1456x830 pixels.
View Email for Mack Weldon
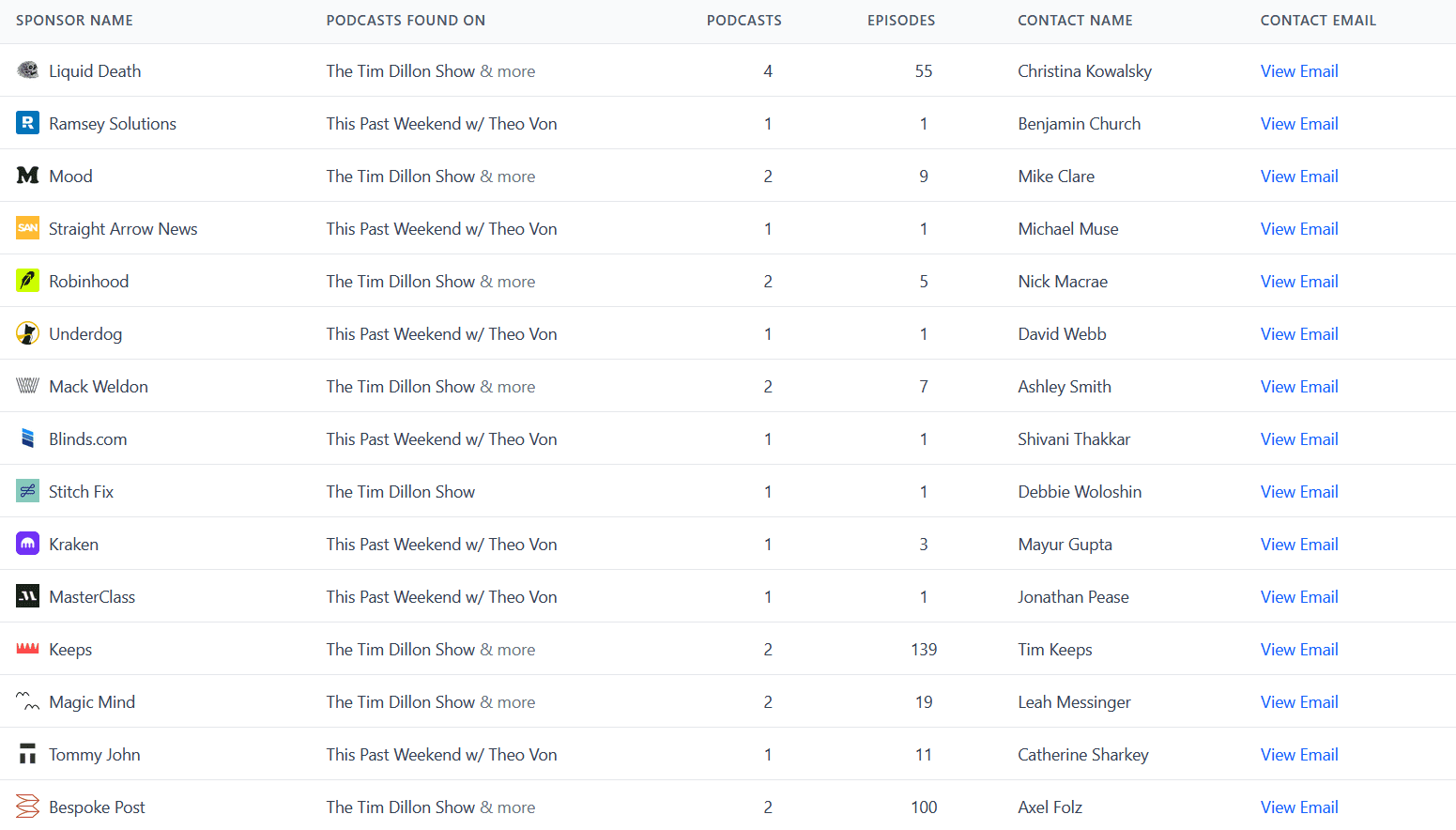point(1299,386)
